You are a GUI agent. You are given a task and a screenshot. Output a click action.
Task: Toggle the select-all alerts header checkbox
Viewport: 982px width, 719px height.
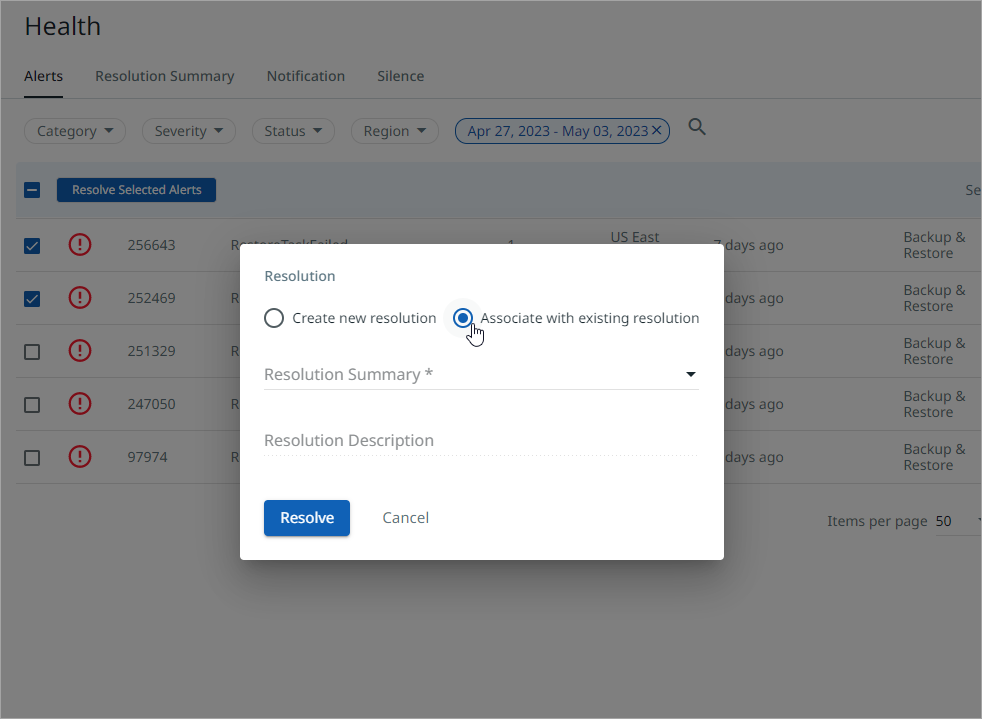tap(32, 190)
